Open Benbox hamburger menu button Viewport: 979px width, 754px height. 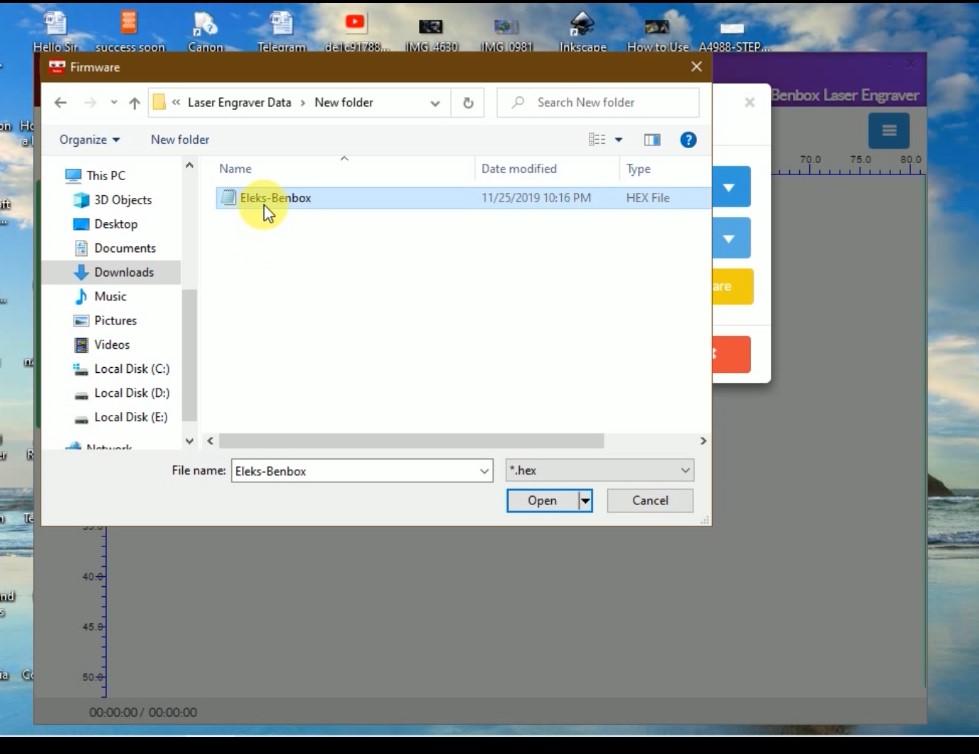point(888,130)
